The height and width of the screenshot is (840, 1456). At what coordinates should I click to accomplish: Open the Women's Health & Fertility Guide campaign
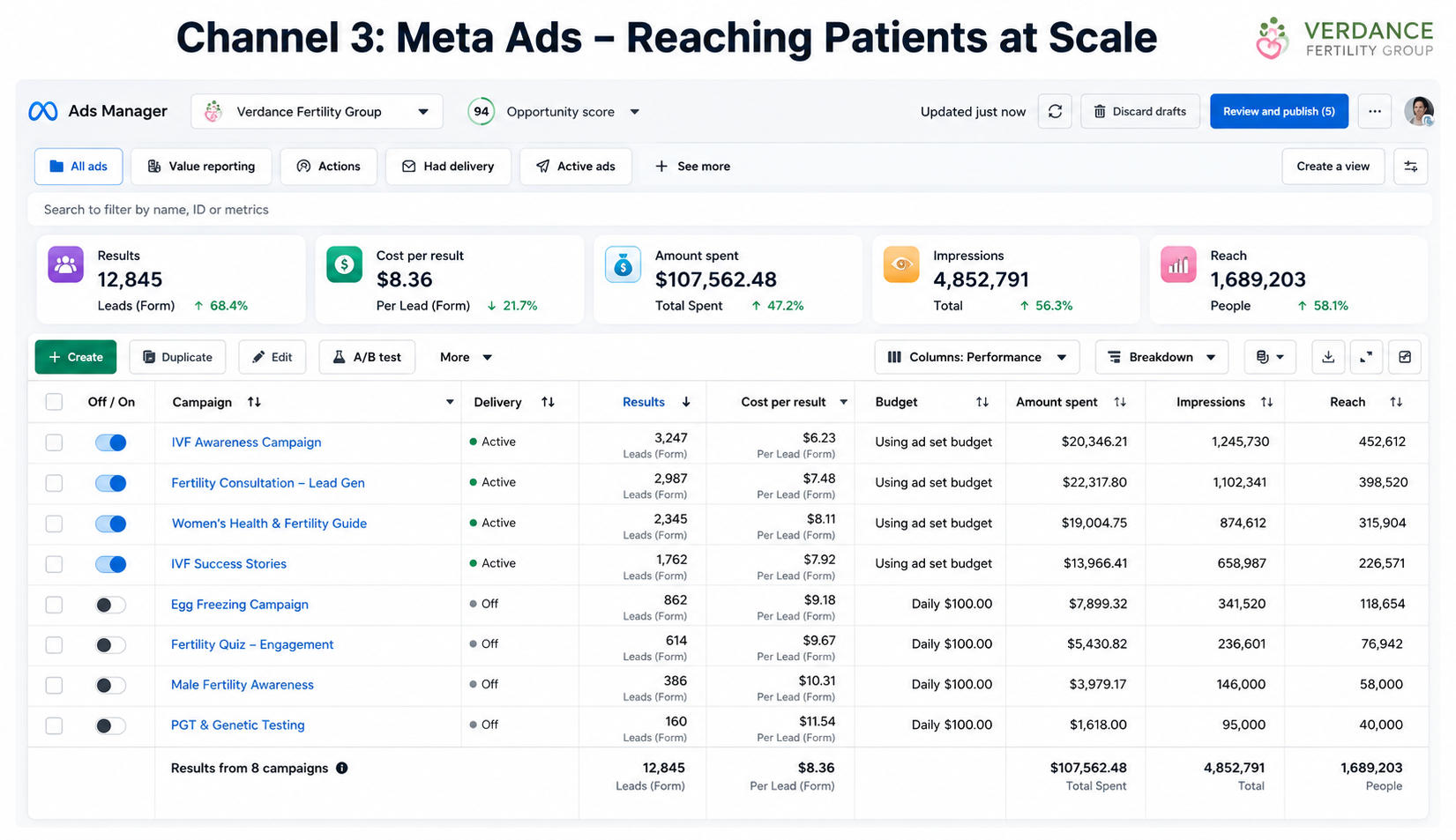tap(269, 524)
